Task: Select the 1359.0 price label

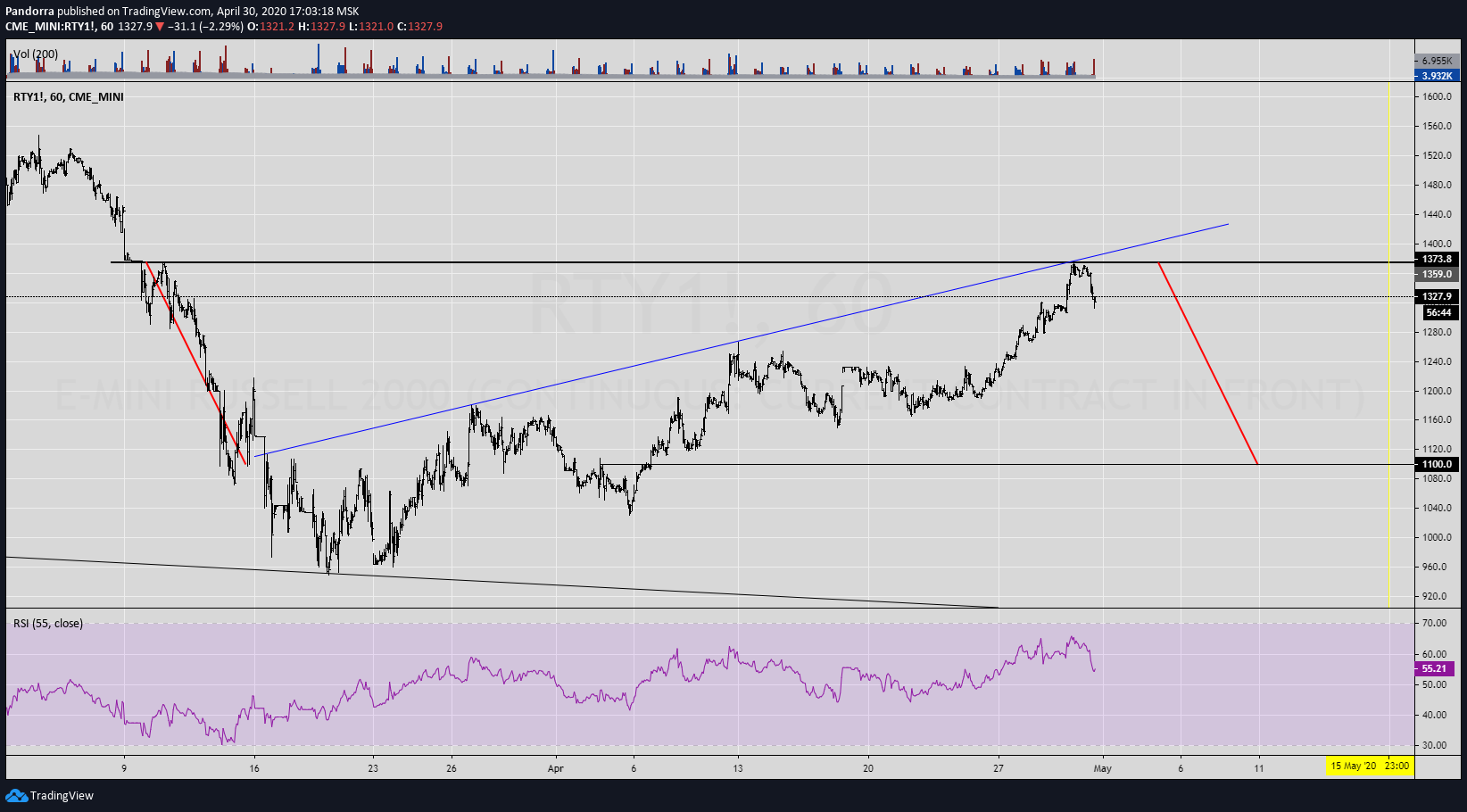Action: point(1437,274)
